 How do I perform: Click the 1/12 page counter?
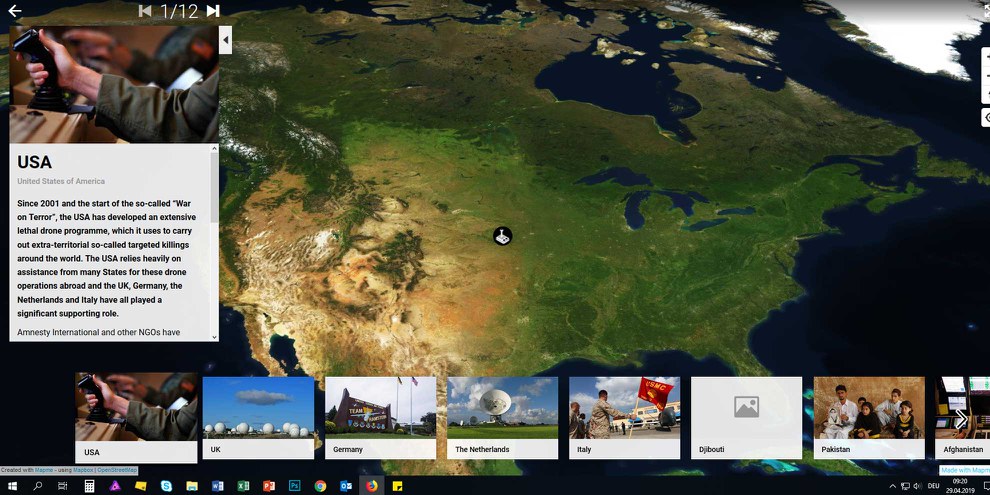pyautogui.click(x=179, y=11)
